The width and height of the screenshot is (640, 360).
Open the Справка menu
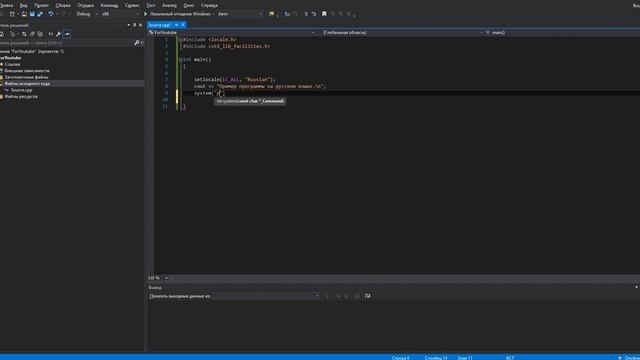click(x=209, y=5)
